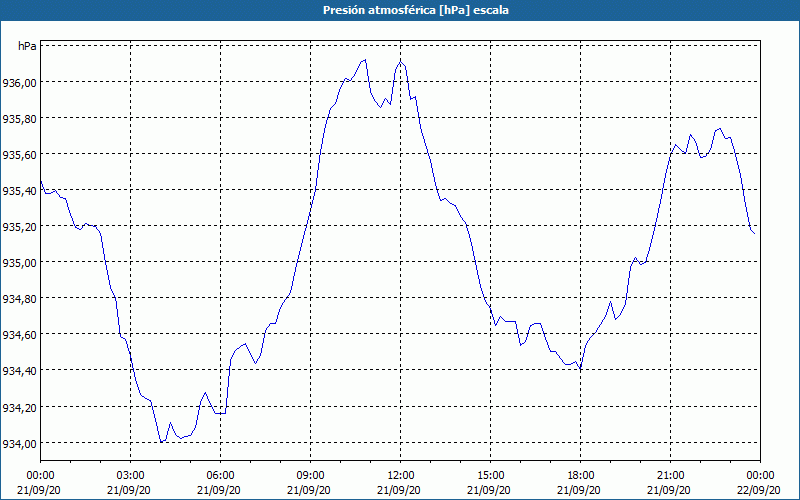Select the 21:00 time axis marker
This screenshot has height=500, width=800.
point(670,476)
